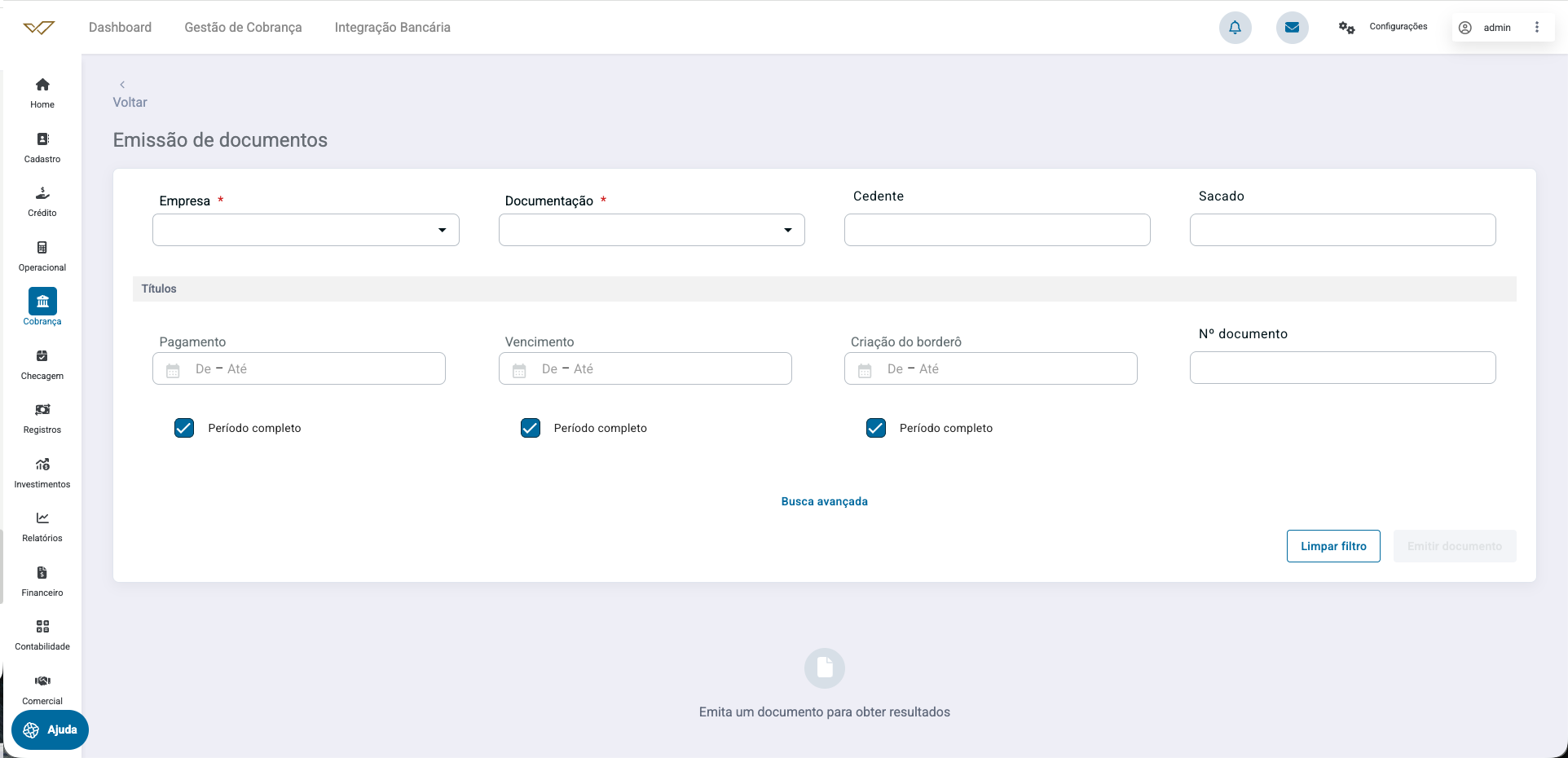
Task: Open the three-dot user menu
Action: point(1537,27)
